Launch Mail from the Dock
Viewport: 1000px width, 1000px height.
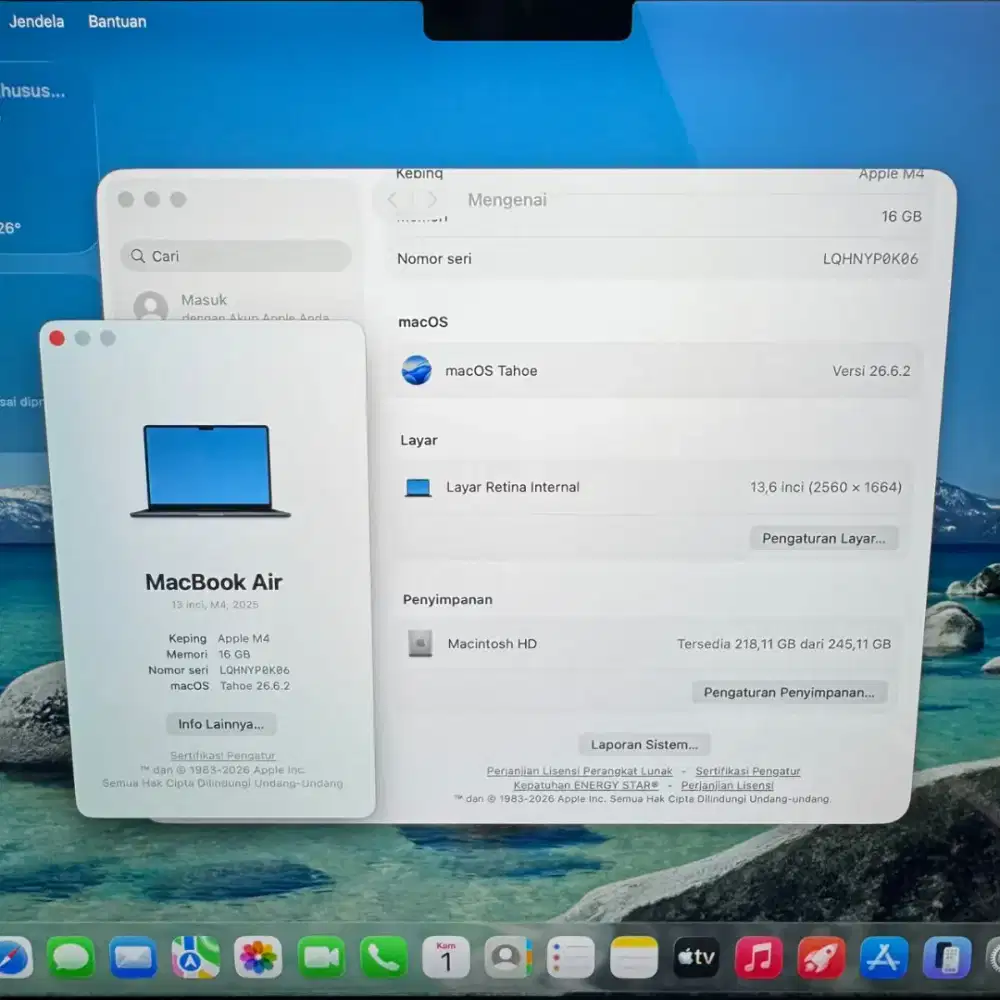coord(133,958)
